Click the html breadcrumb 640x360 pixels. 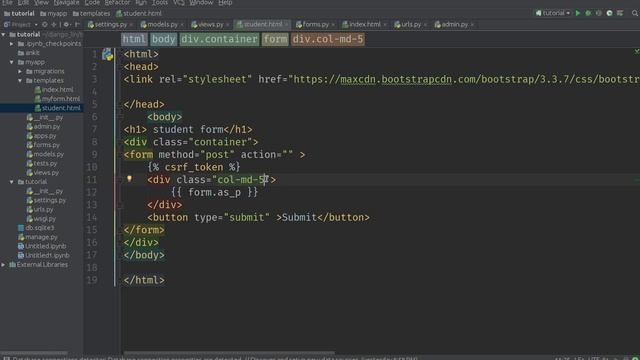(x=134, y=39)
